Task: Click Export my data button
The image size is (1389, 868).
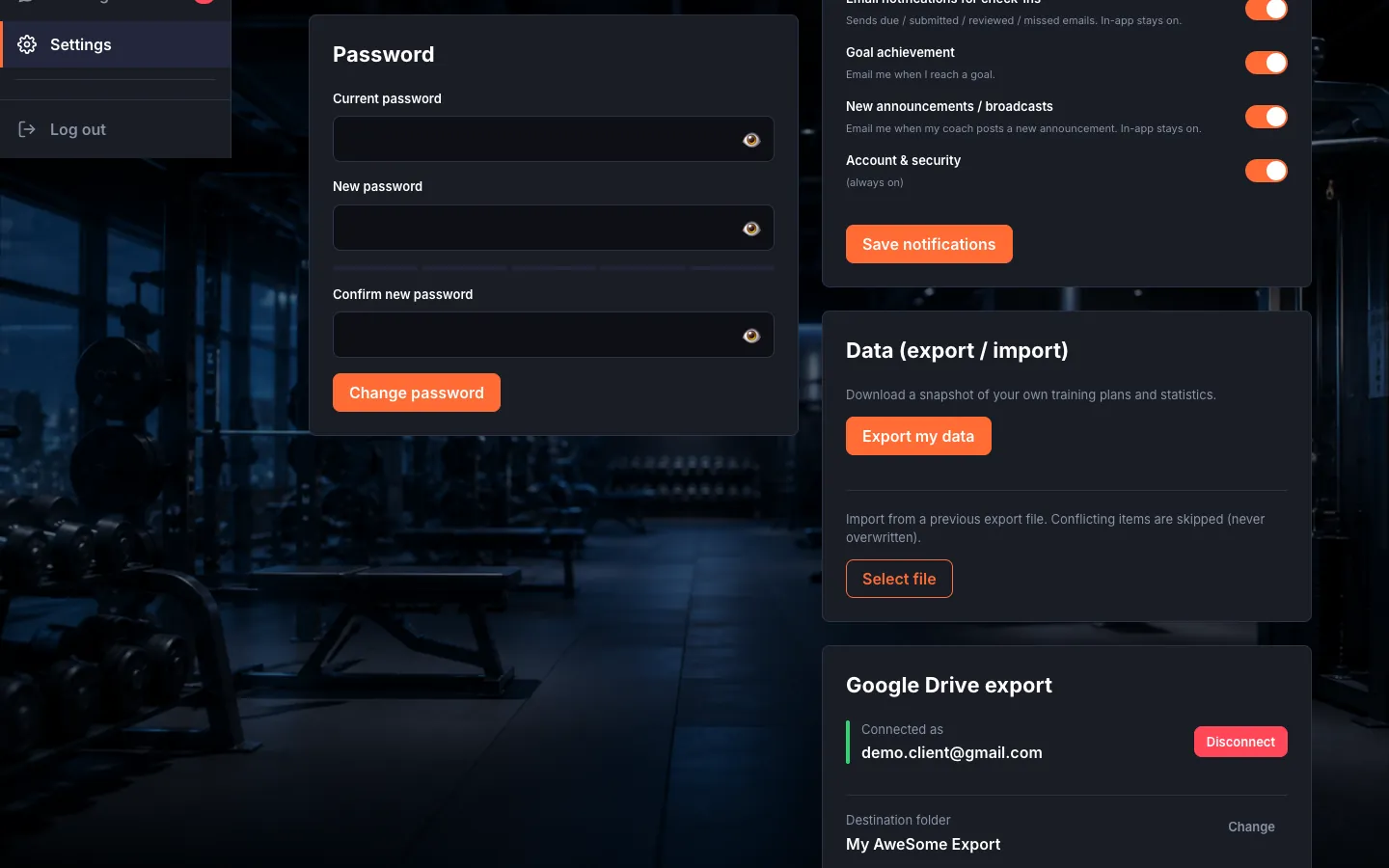Action: coord(918,436)
